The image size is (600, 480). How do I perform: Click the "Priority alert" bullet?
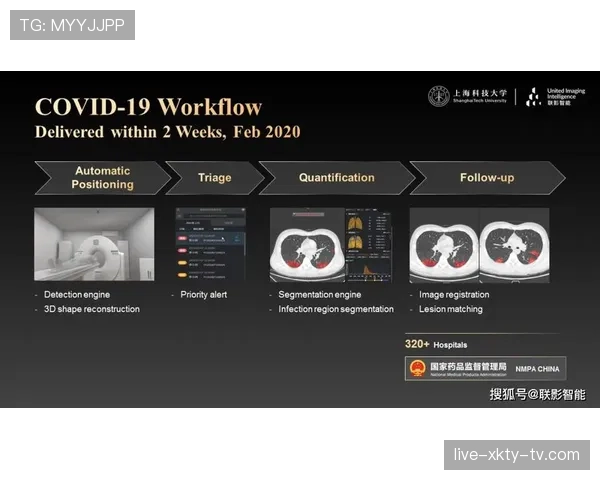(x=204, y=294)
